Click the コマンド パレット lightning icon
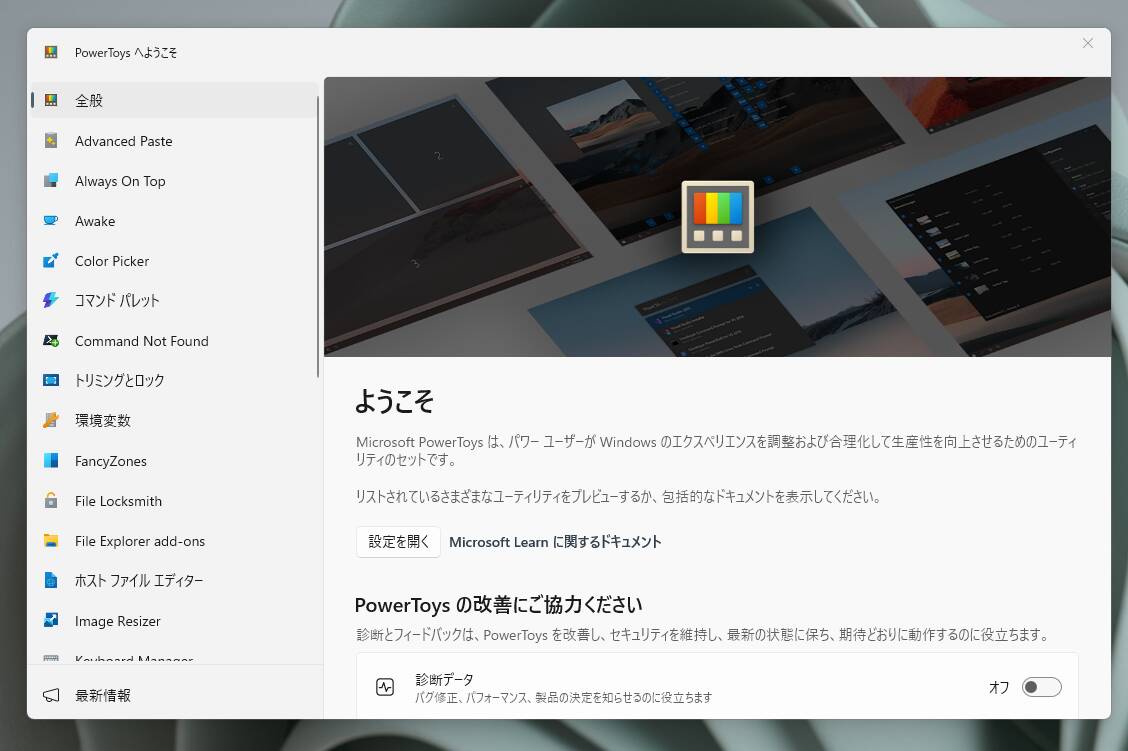Image resolution: width=1128 pixels, height=751 pixels. coord(50,300)
